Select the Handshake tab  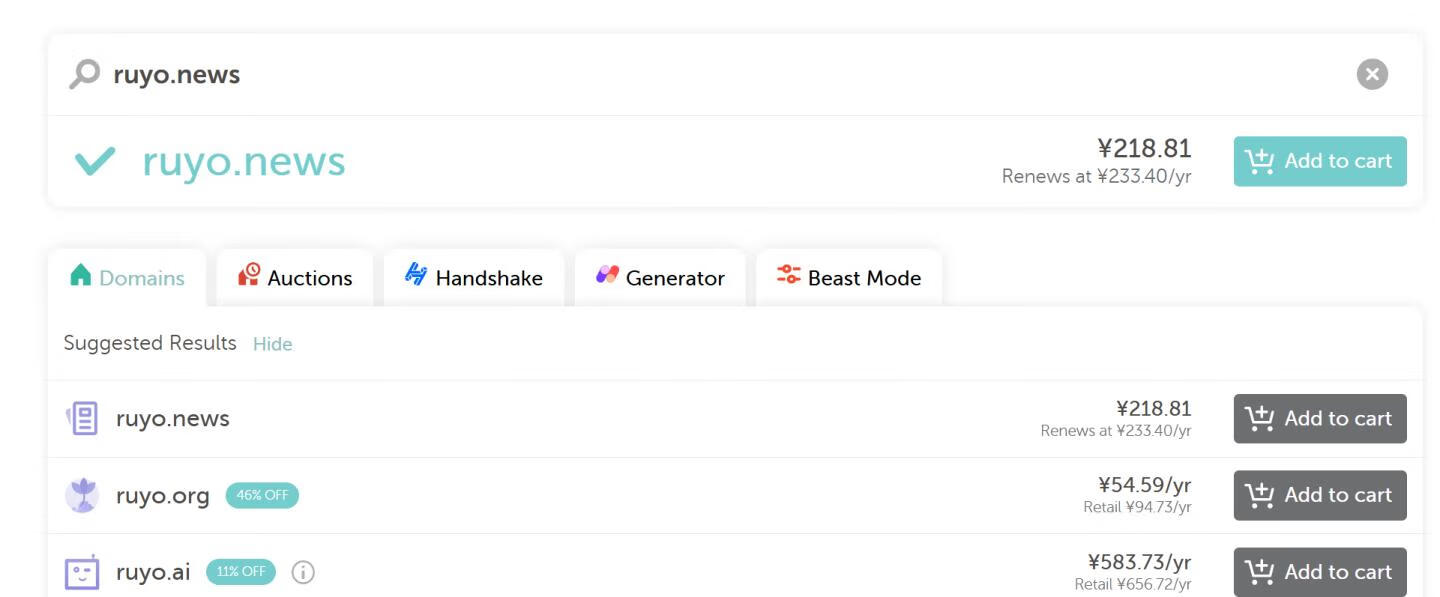474,278
